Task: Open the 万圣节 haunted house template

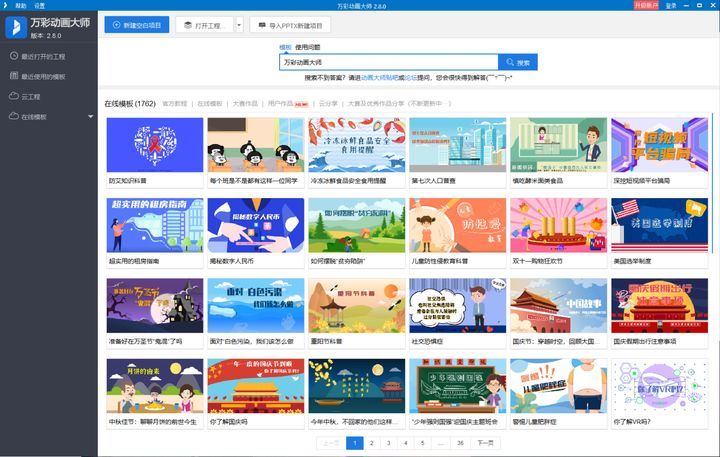Action: [155, 305]
